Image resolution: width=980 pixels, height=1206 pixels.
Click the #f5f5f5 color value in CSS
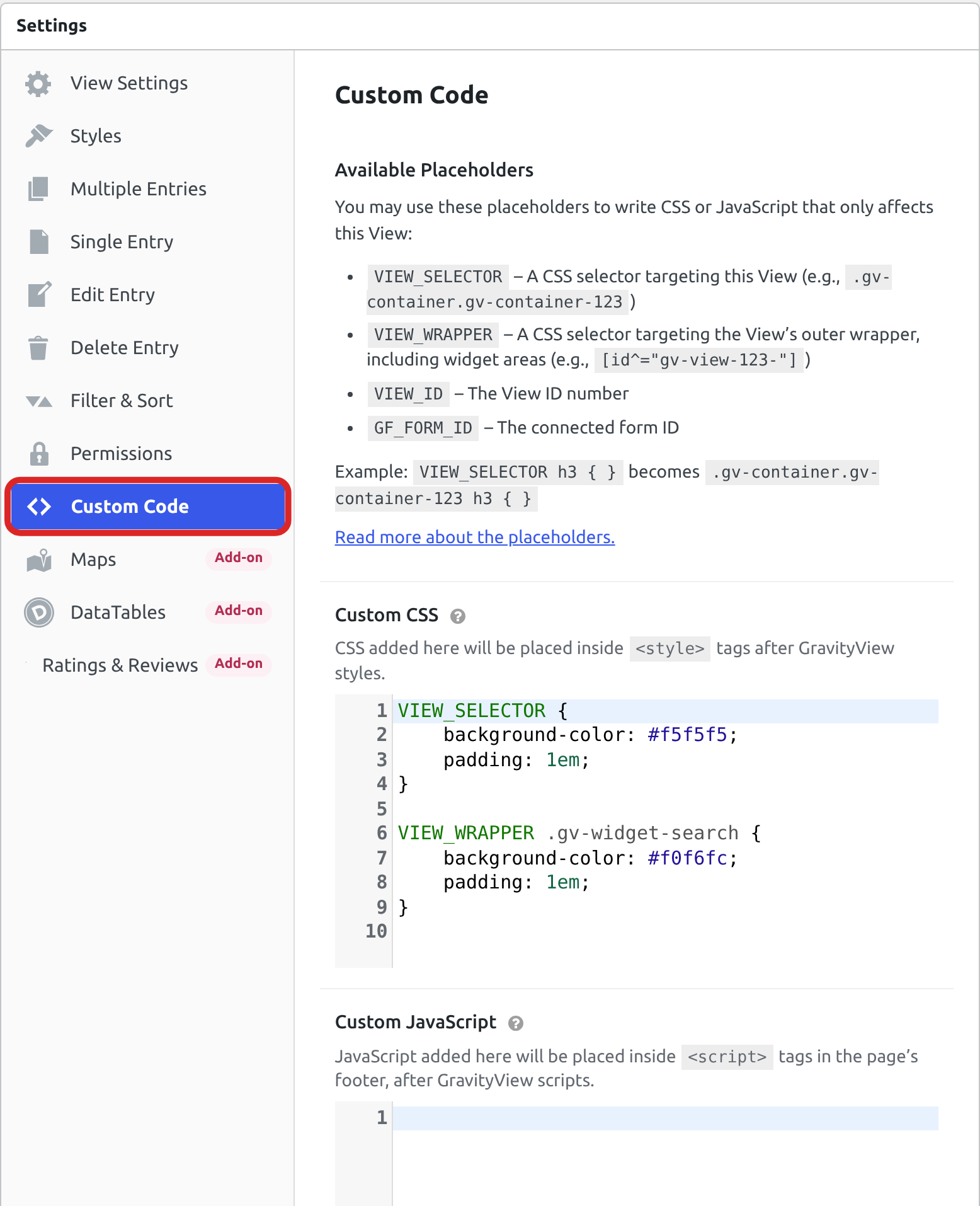(x=688, y=735)
